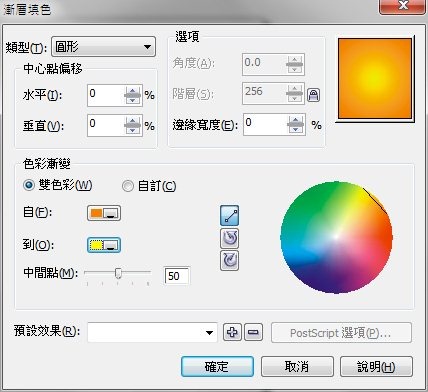Image resolution: width=428 pixels, height=392 pixels.
Task: Select the 雙色彩 radio button
Action: [29, 185]
